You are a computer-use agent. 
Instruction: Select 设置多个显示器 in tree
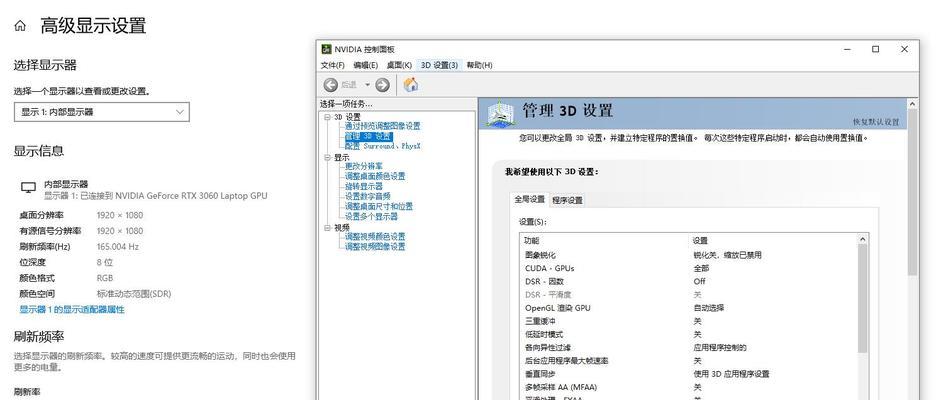point(371,216)
